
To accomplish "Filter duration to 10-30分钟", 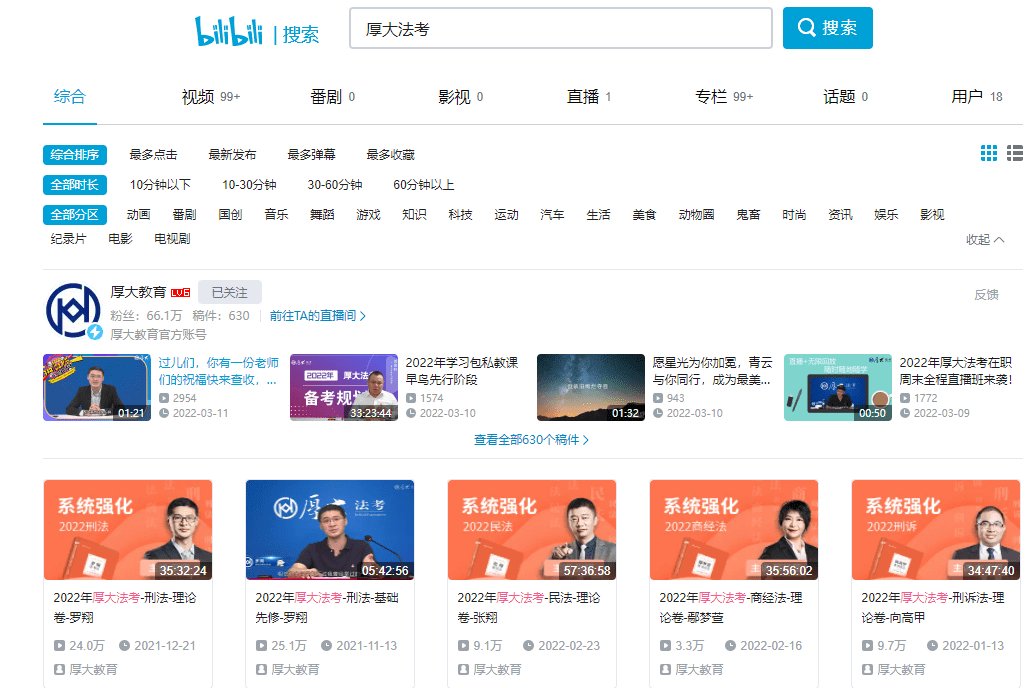I will pyautogui.click(x=249, y=185).
